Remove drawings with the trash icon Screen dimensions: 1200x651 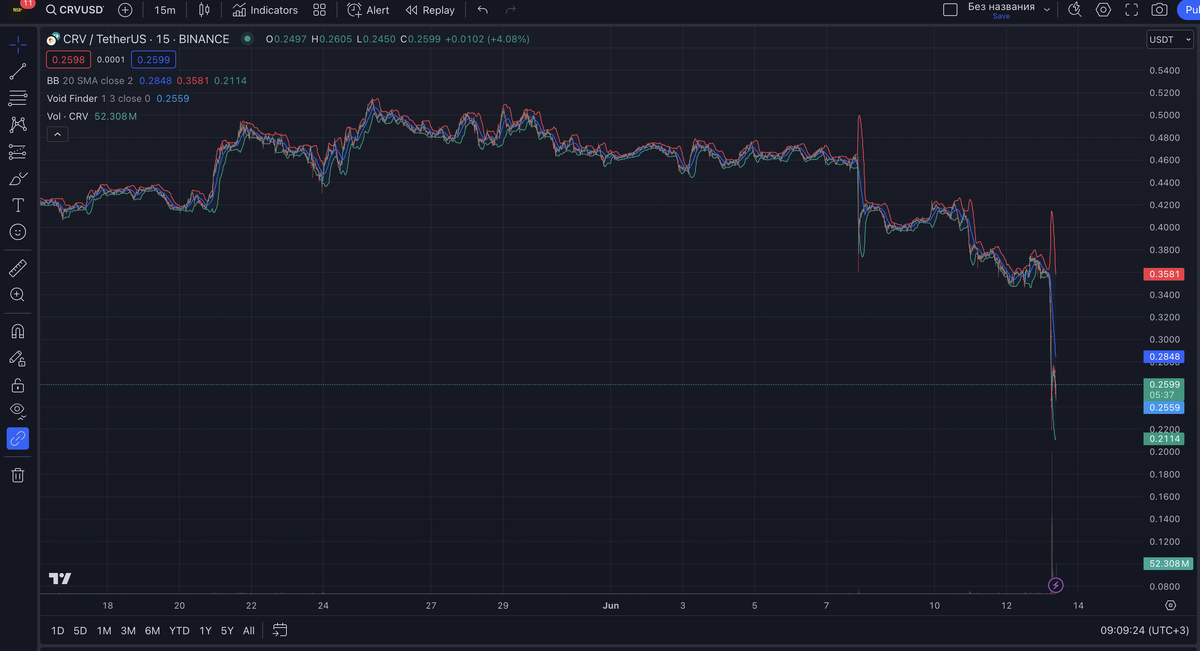(17, 475)
